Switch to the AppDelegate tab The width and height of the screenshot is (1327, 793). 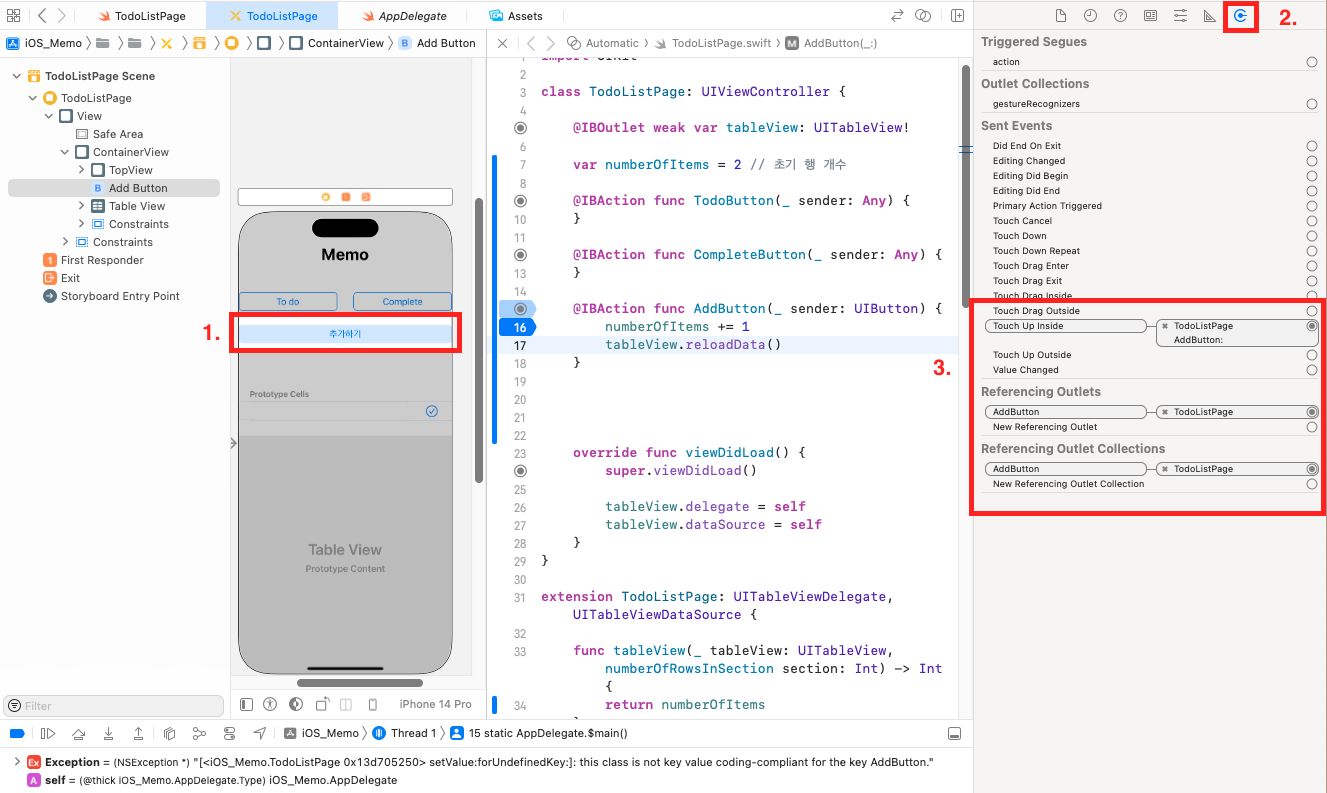[x=403, y=16]
